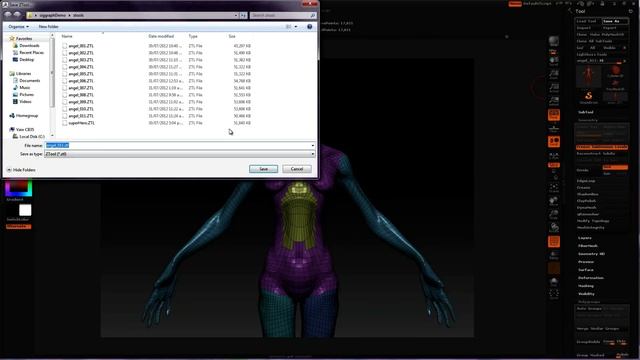The height and width of the screenshot is (360, 640).
Task: Click the main color picker square
Action: [x=18, y=187]
